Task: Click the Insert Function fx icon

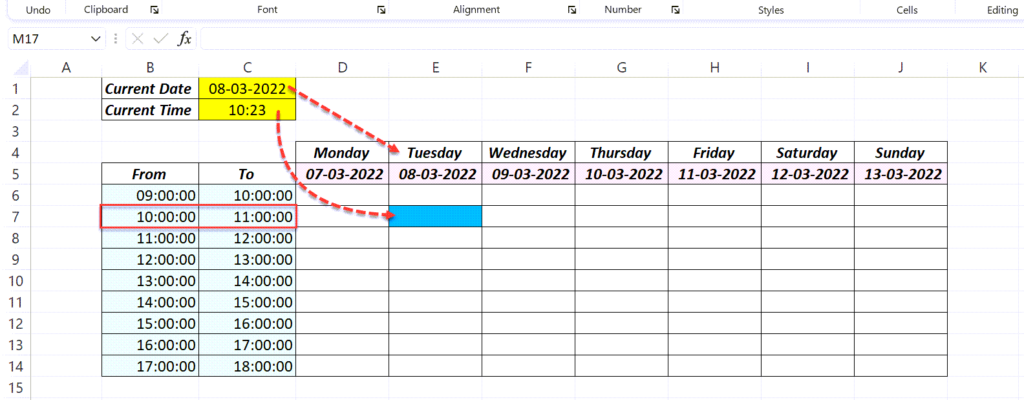Action: 185,39
